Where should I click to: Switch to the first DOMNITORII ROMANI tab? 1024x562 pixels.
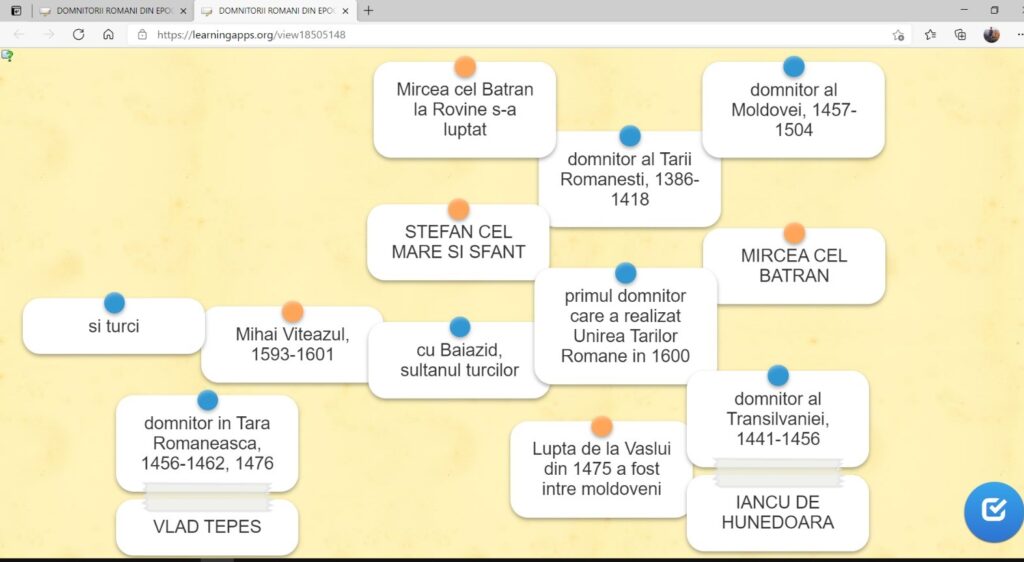pos(110,11)
